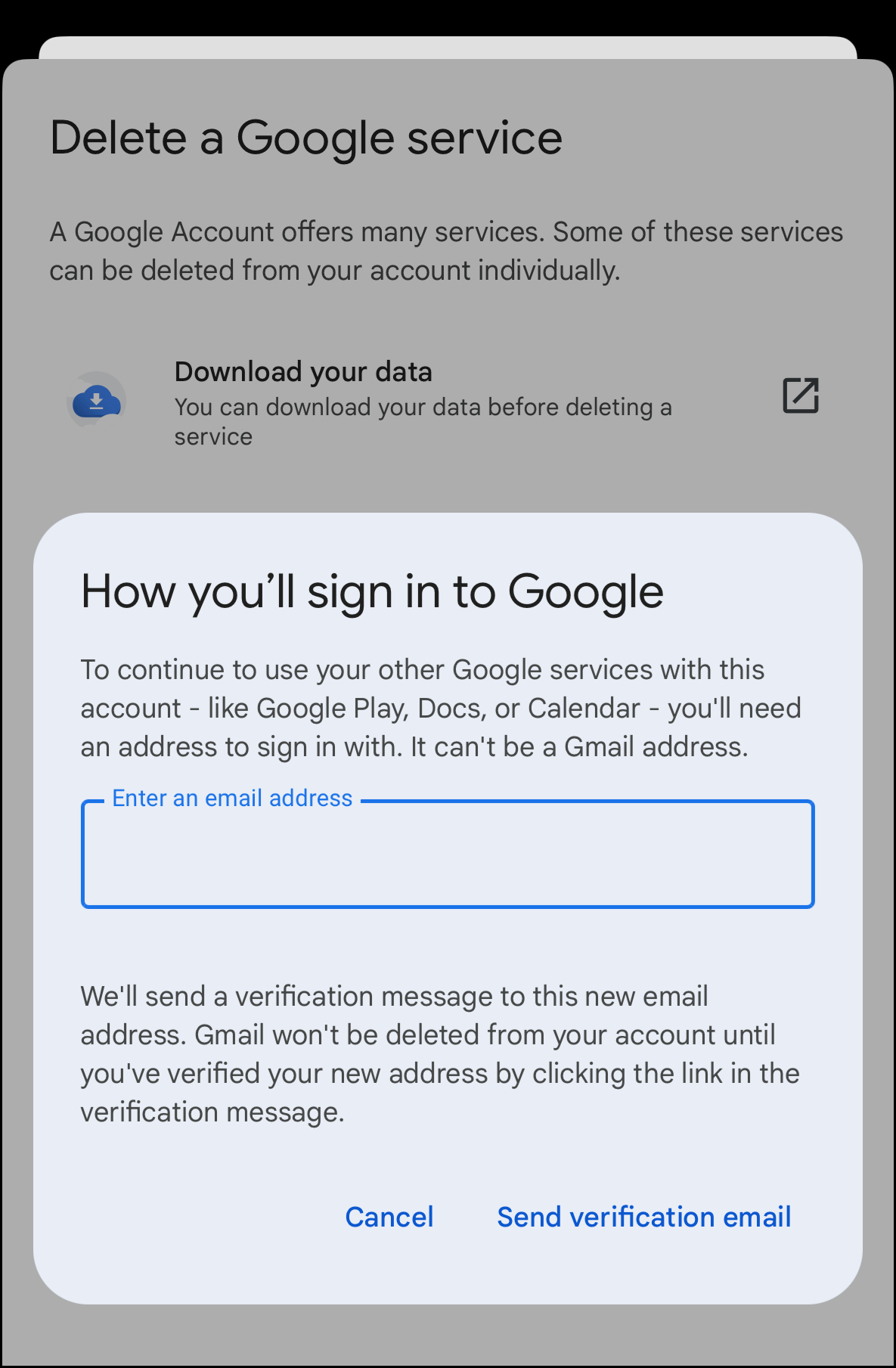Open the external link icon for data download
Viewport: 896px width, 1368px height.
click(801, 396)
